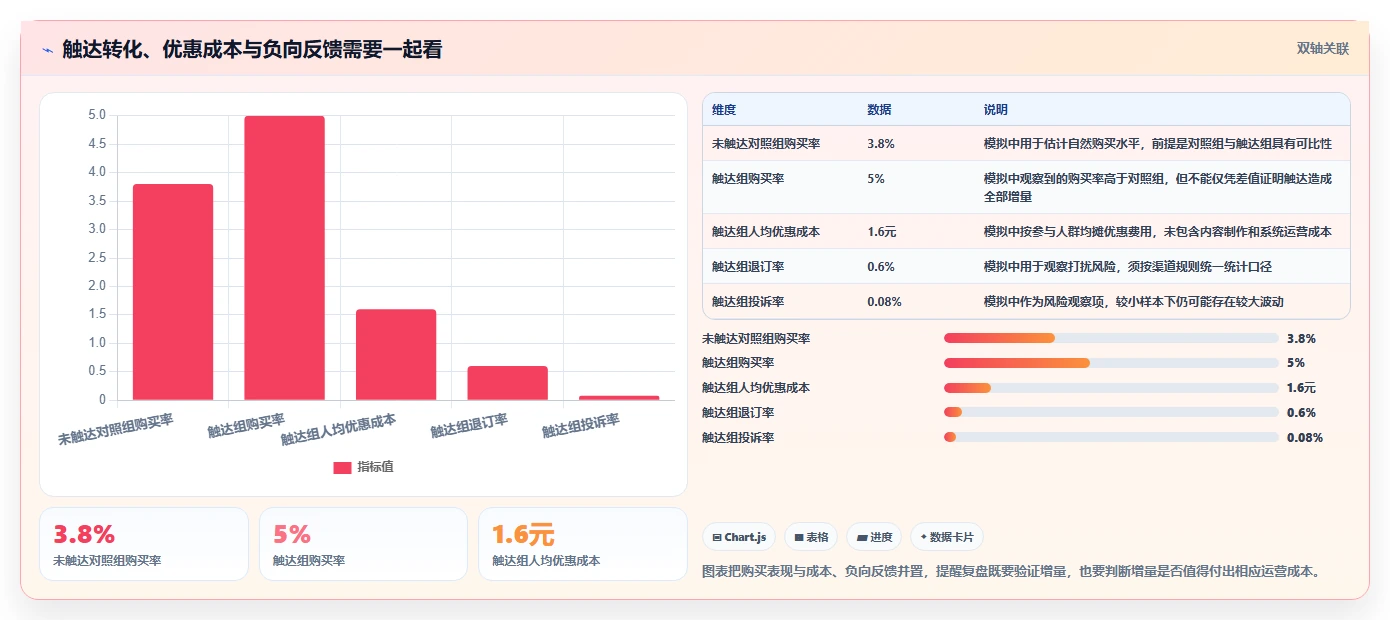
Task: Click the 触达组退订率 progress bar
Action: point(1111,412)
